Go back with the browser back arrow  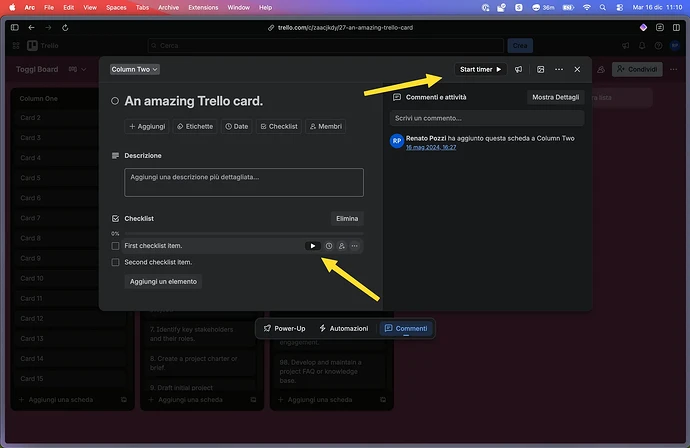[x=31, y=28]
